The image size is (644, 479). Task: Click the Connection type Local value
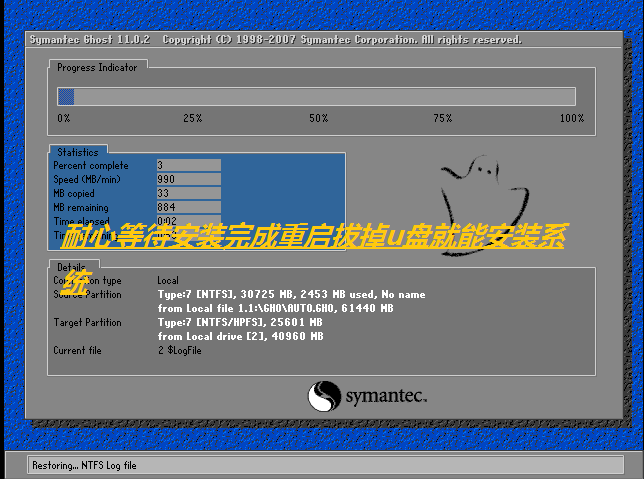[x=168, y=281]
